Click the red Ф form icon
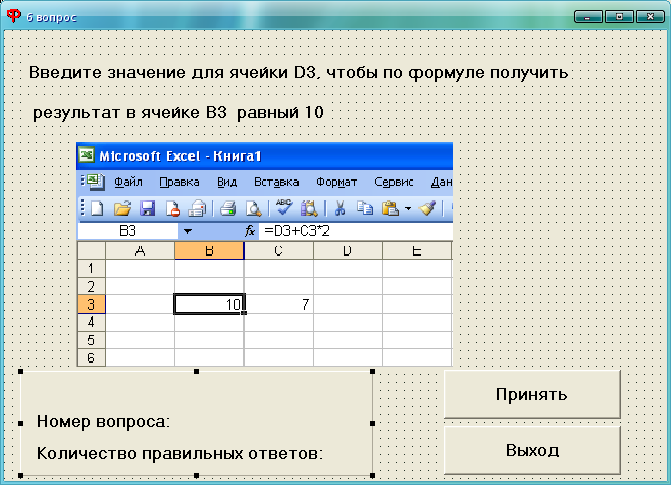 point(14,16)
